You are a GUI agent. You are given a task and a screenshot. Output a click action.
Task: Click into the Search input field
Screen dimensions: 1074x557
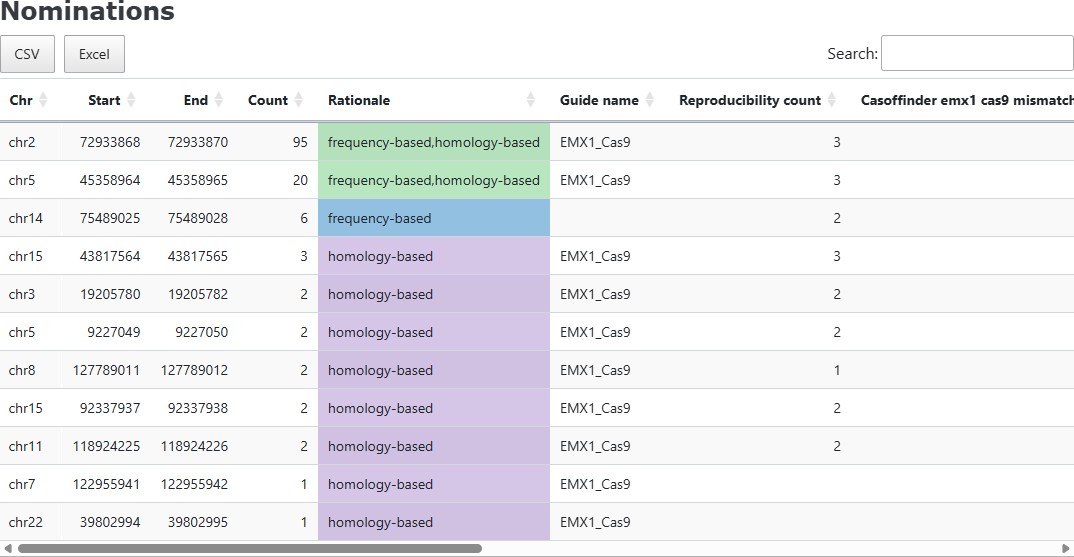(977, 53)
